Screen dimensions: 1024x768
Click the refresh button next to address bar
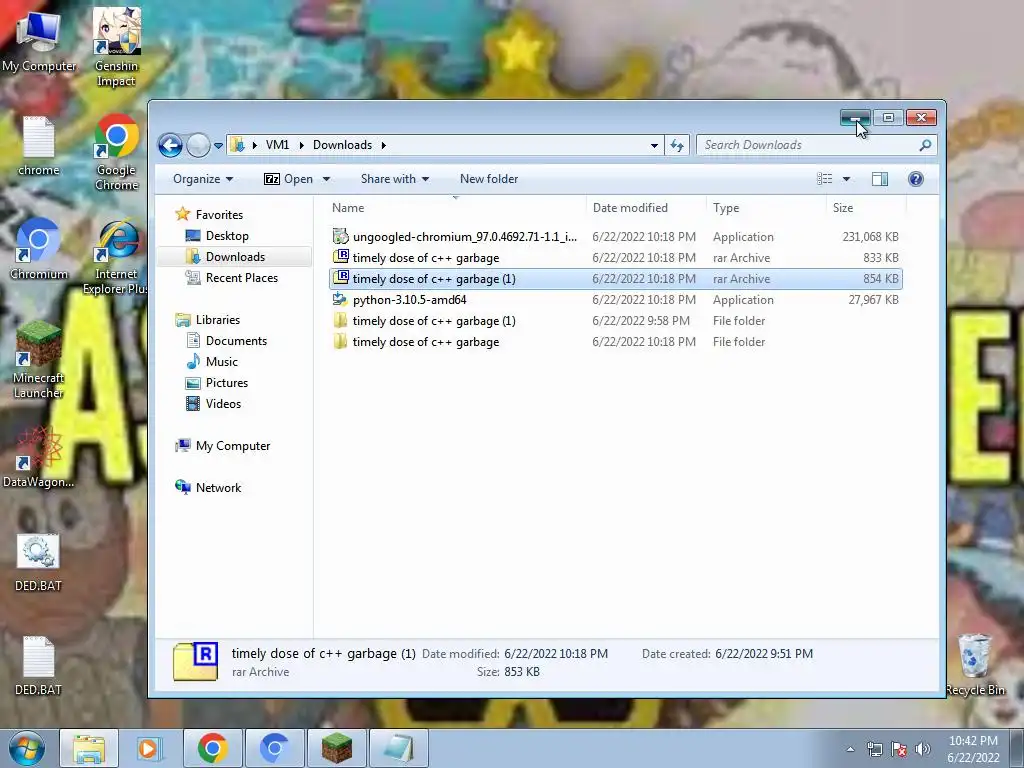[x=677, y=145]
